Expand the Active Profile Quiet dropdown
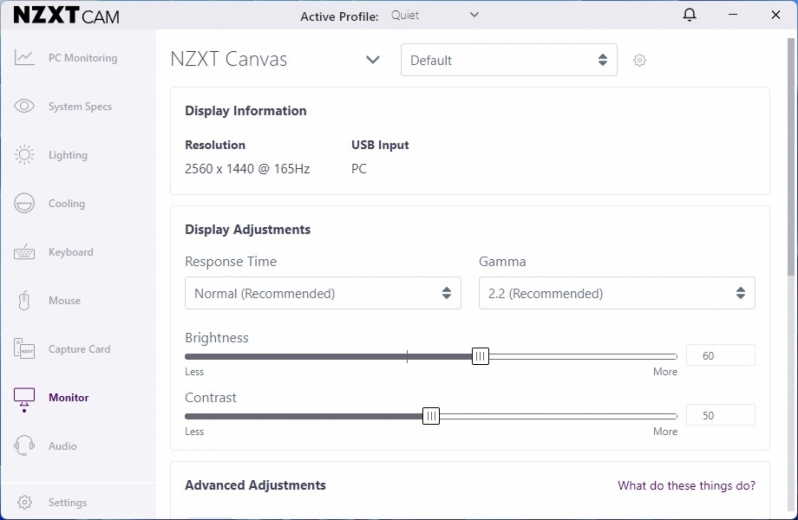 pos(435,15)
